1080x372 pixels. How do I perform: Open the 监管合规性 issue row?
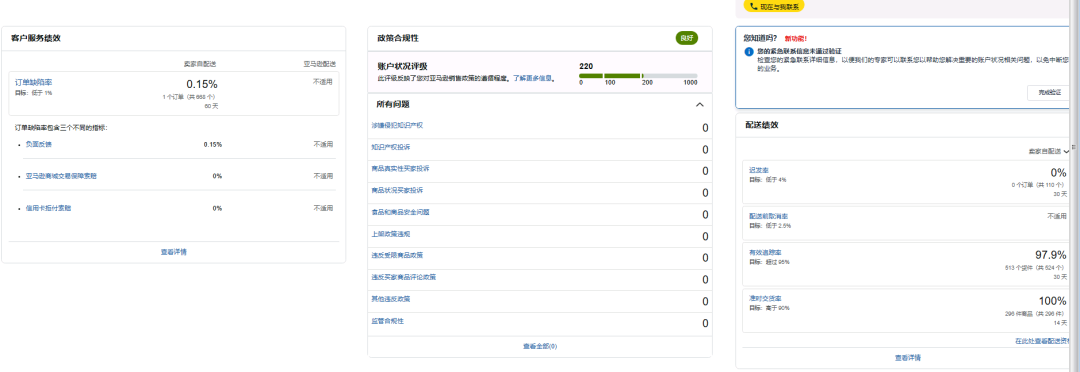(540, 322)
